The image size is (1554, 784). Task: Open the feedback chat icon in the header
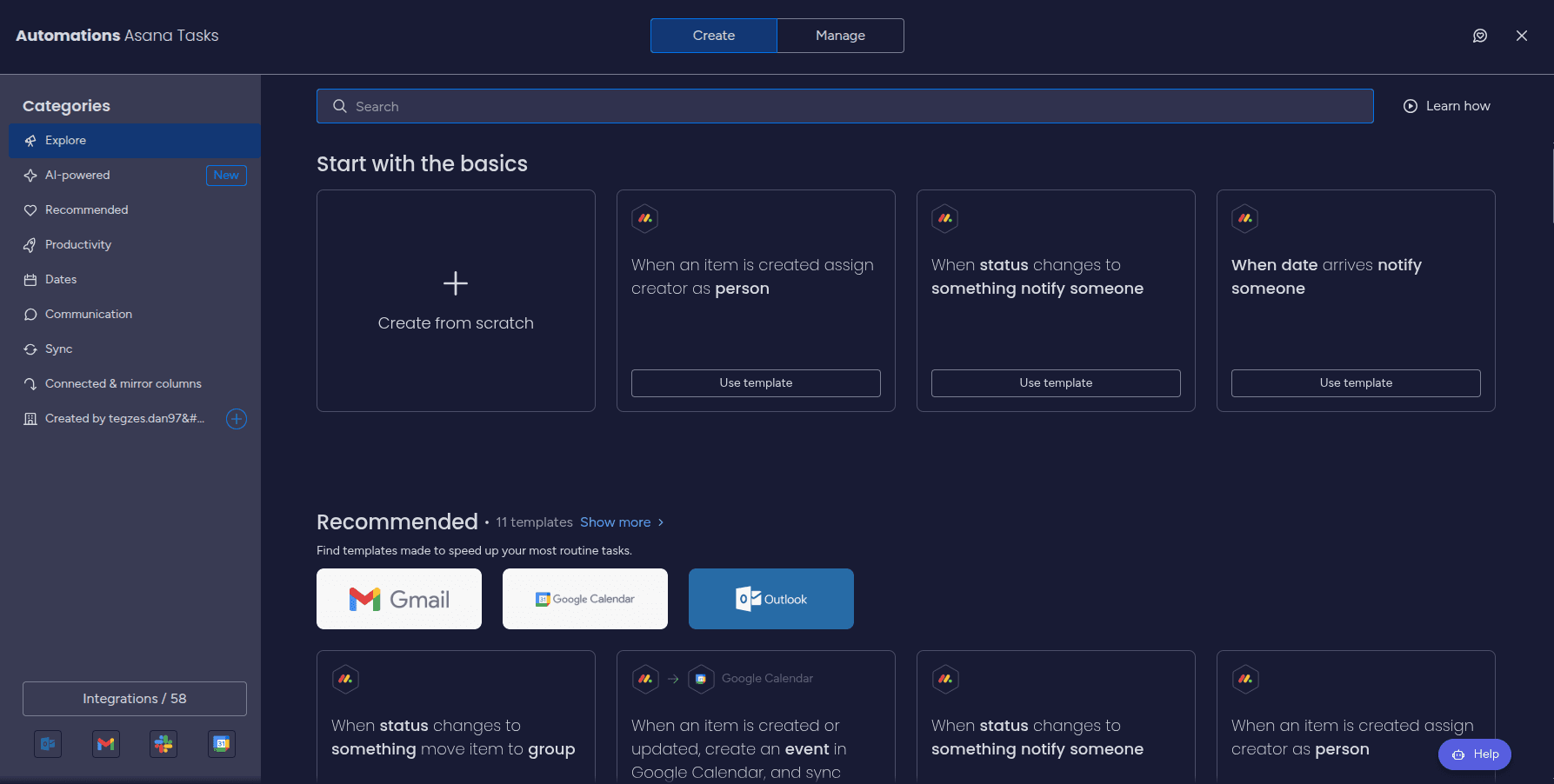point(1480,36)
